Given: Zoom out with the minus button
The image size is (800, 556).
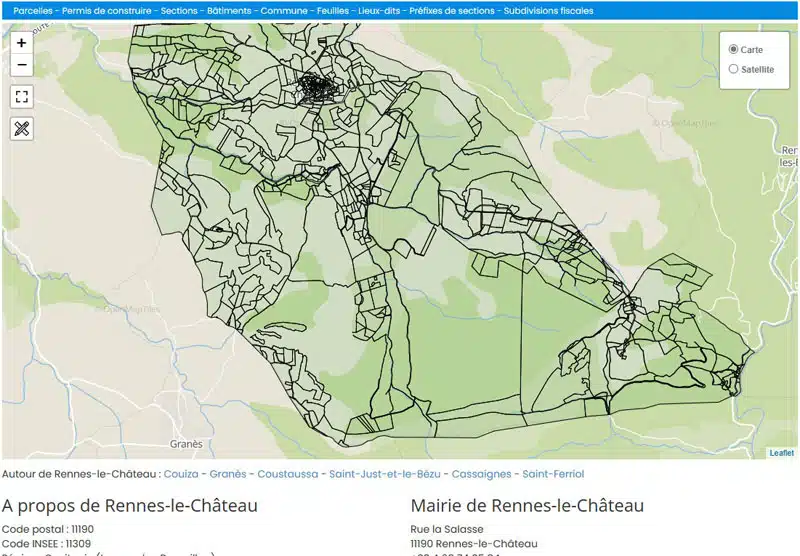Looking at the screenshot, I should point(21,65).
